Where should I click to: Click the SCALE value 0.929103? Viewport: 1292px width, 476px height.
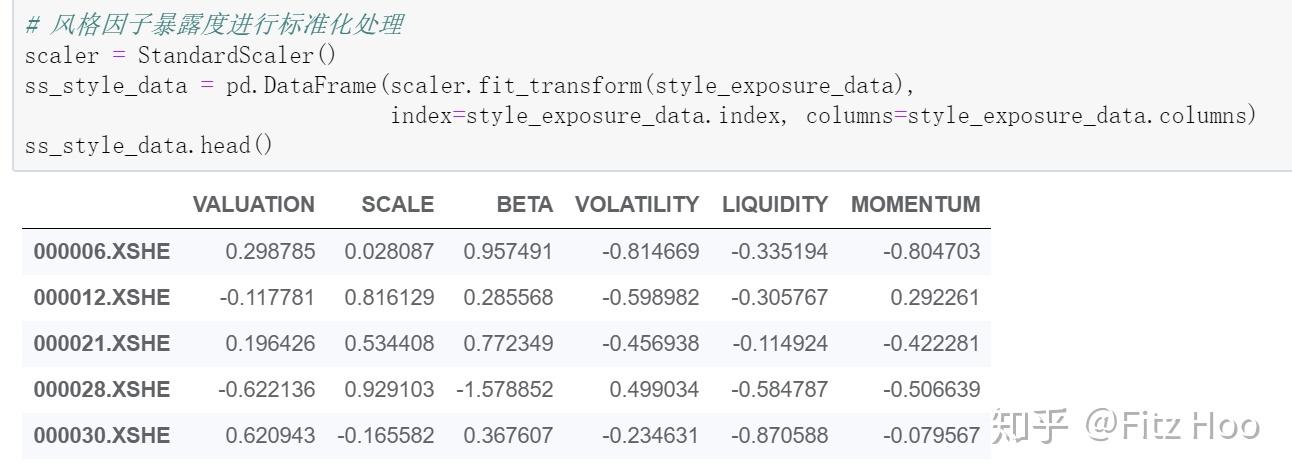[390, 390]
